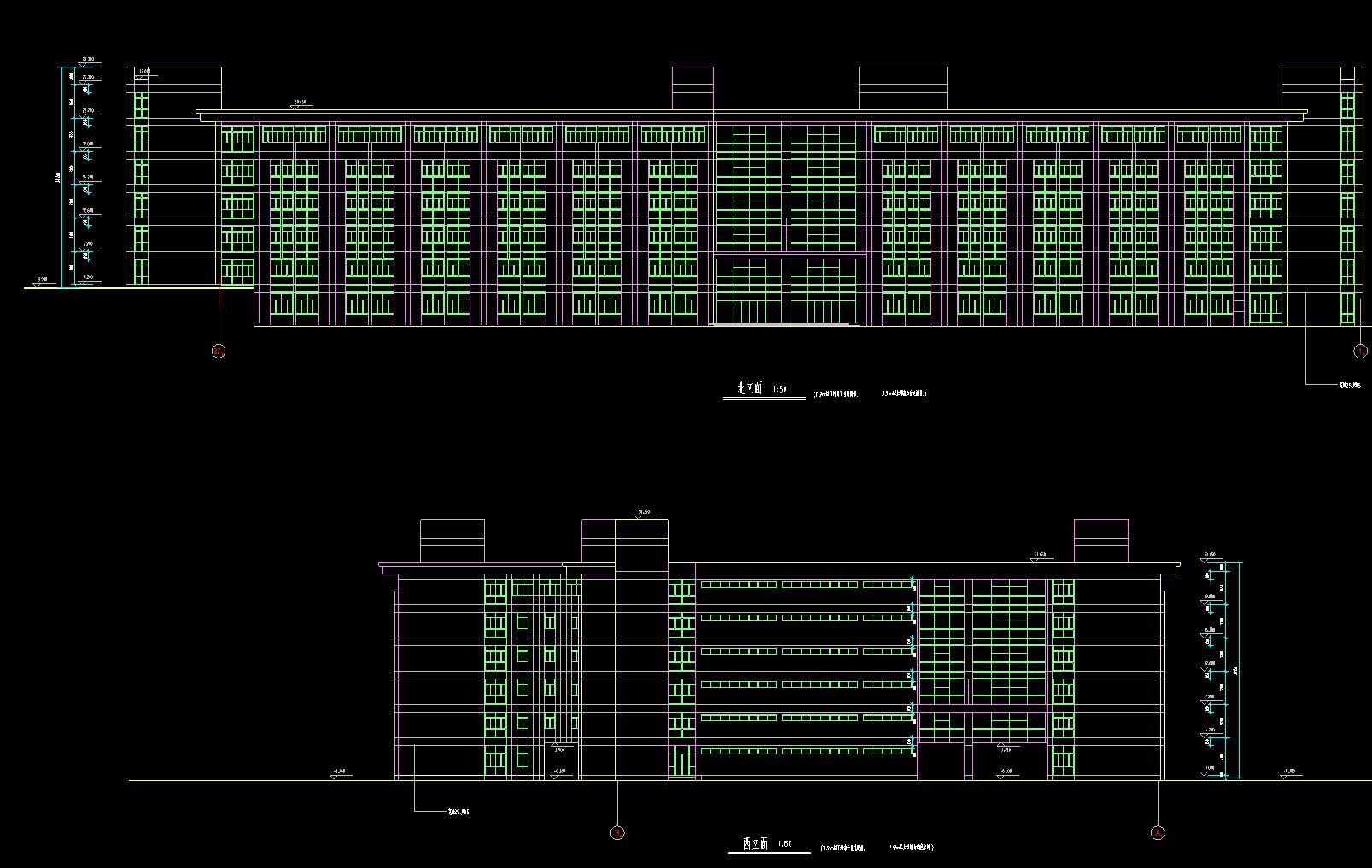Select the 西立面 drawing title

click(x=756, y=844)
